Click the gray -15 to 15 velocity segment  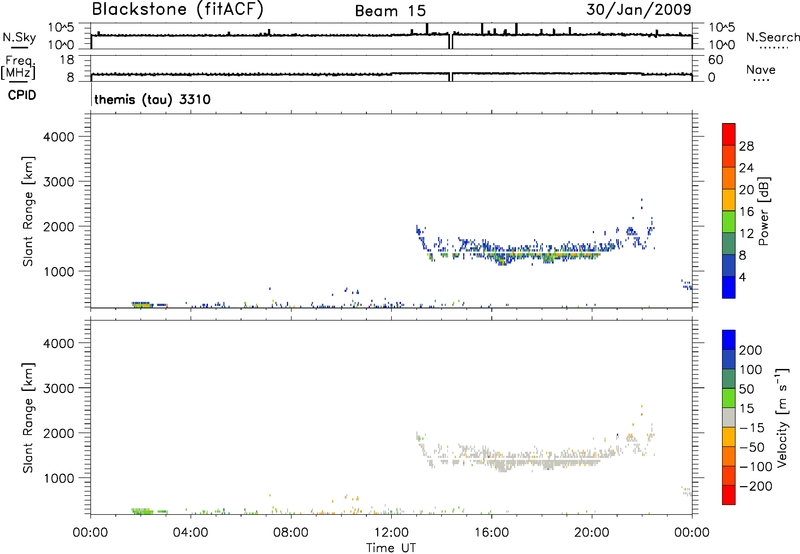[729, 418]
